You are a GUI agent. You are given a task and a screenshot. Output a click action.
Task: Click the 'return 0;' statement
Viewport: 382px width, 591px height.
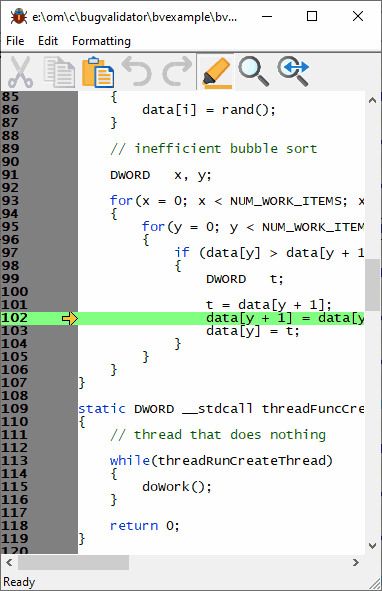(x=145, y=526)
